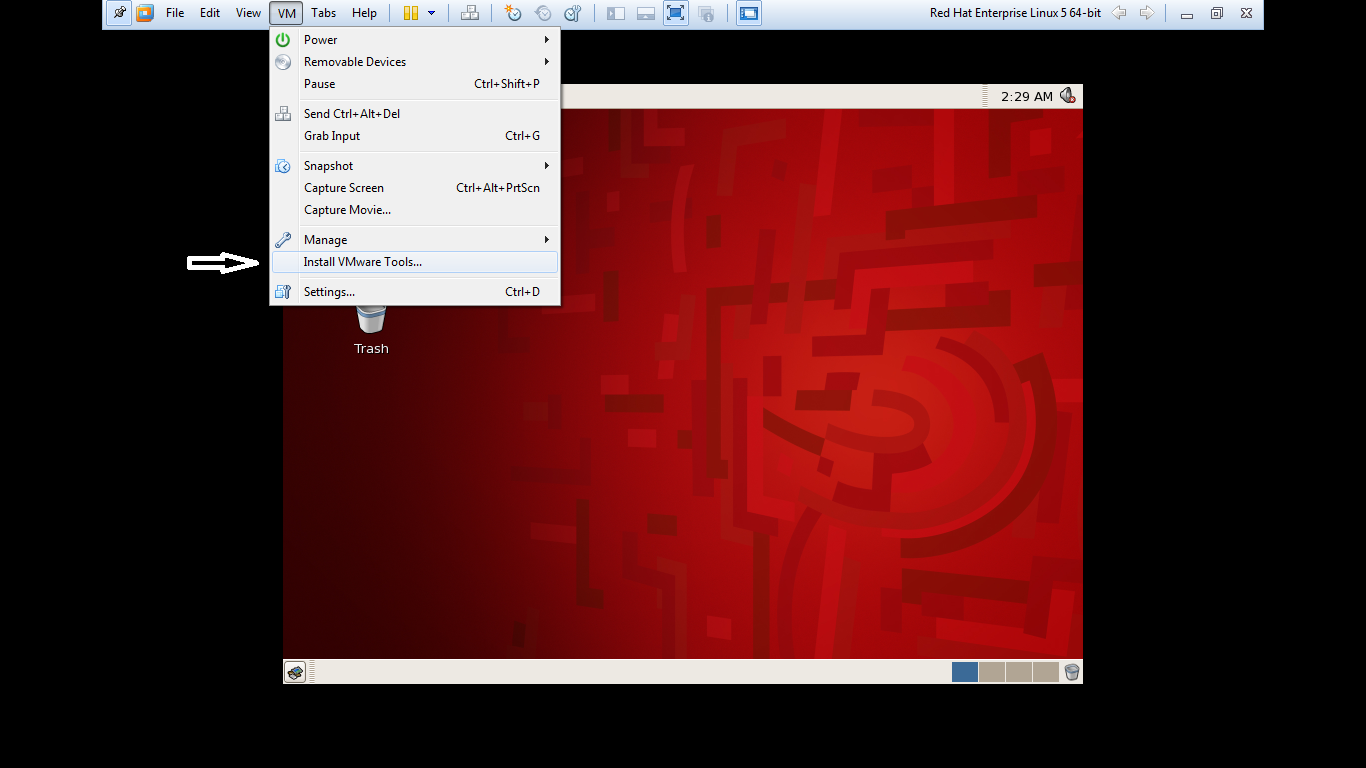
Task: Go to next tab with right arrow
Action: point(1147,13)
